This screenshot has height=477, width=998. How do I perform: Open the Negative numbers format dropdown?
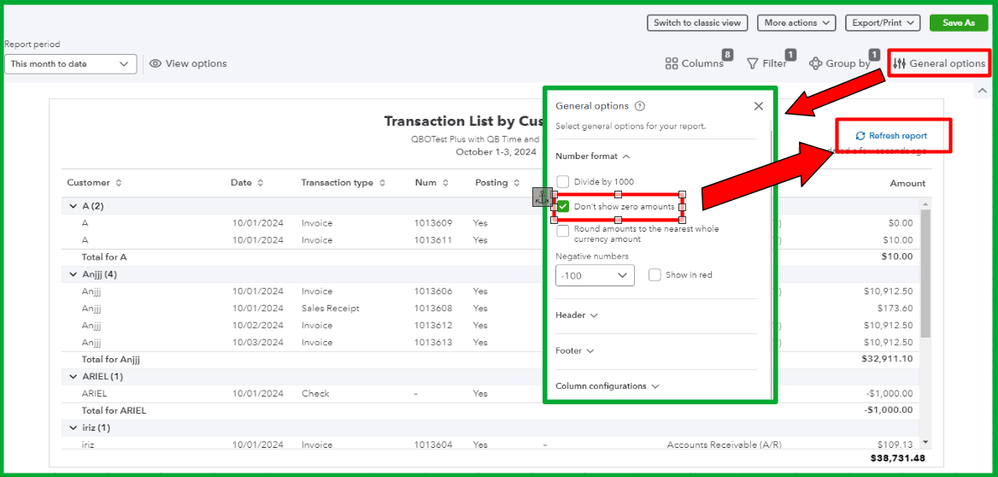(x=594, y=275)
